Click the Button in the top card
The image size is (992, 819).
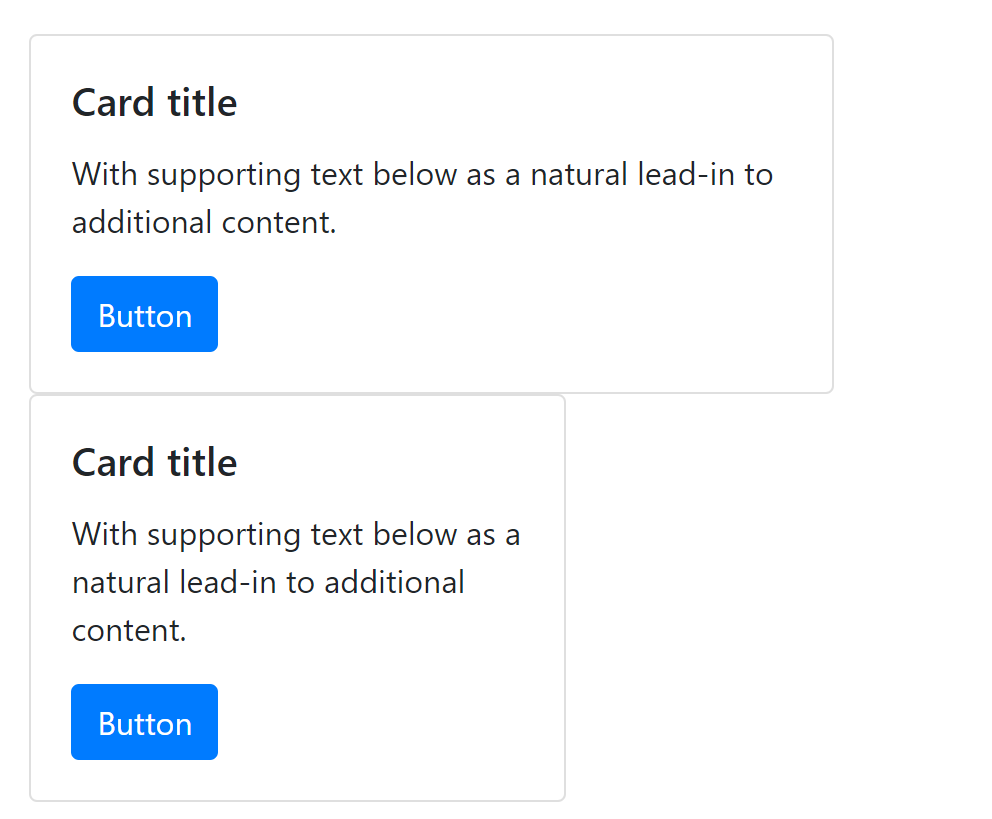coord(144,313)
